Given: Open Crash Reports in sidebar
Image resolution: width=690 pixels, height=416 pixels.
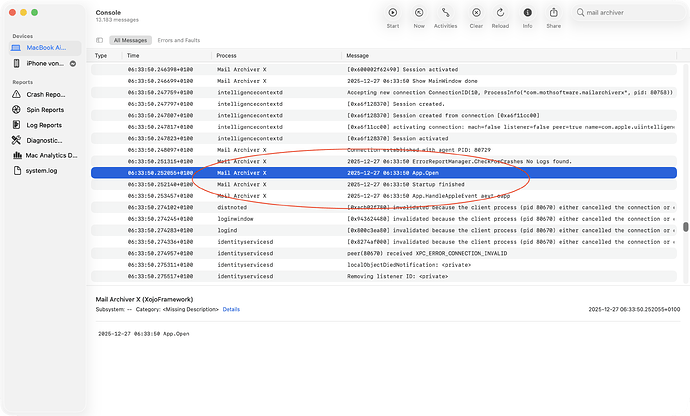Looking at the screenshot, I should click(45, 94).
